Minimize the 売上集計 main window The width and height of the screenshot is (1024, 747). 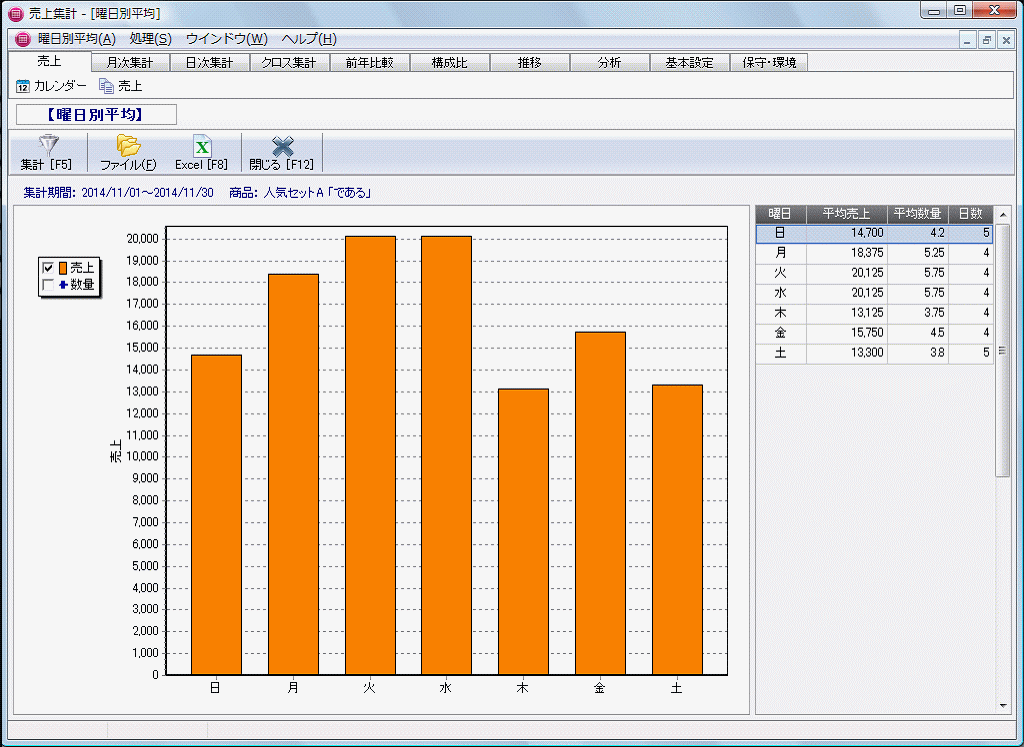pyautogui.click(x=934, y=11)
